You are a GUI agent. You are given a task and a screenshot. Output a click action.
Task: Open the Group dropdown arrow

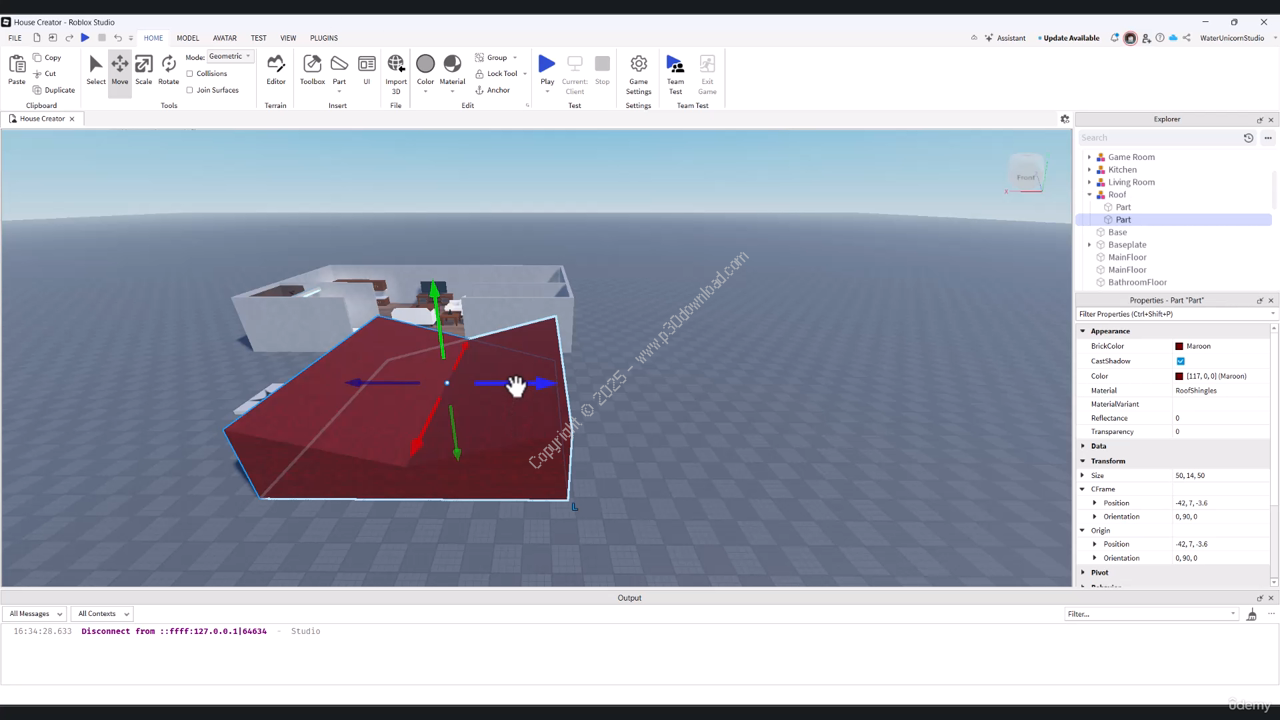point(515,58)
